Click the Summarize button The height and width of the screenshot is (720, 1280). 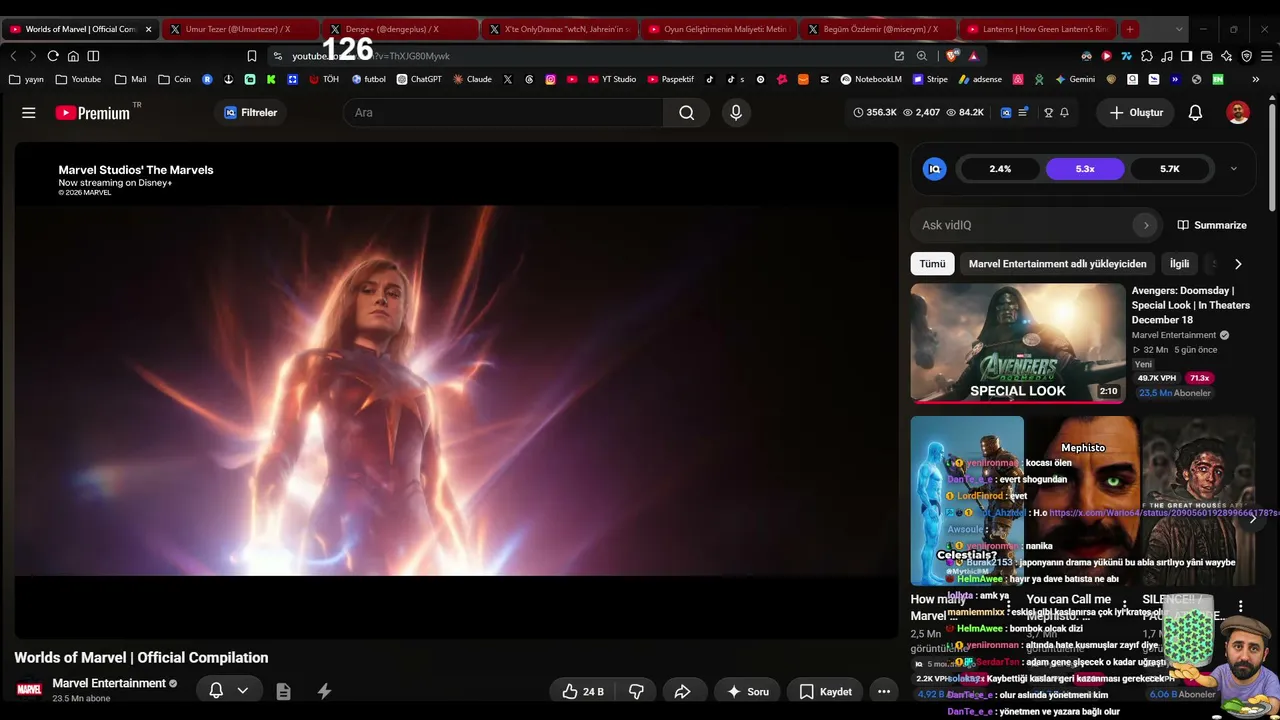(x=1212, y=225)
